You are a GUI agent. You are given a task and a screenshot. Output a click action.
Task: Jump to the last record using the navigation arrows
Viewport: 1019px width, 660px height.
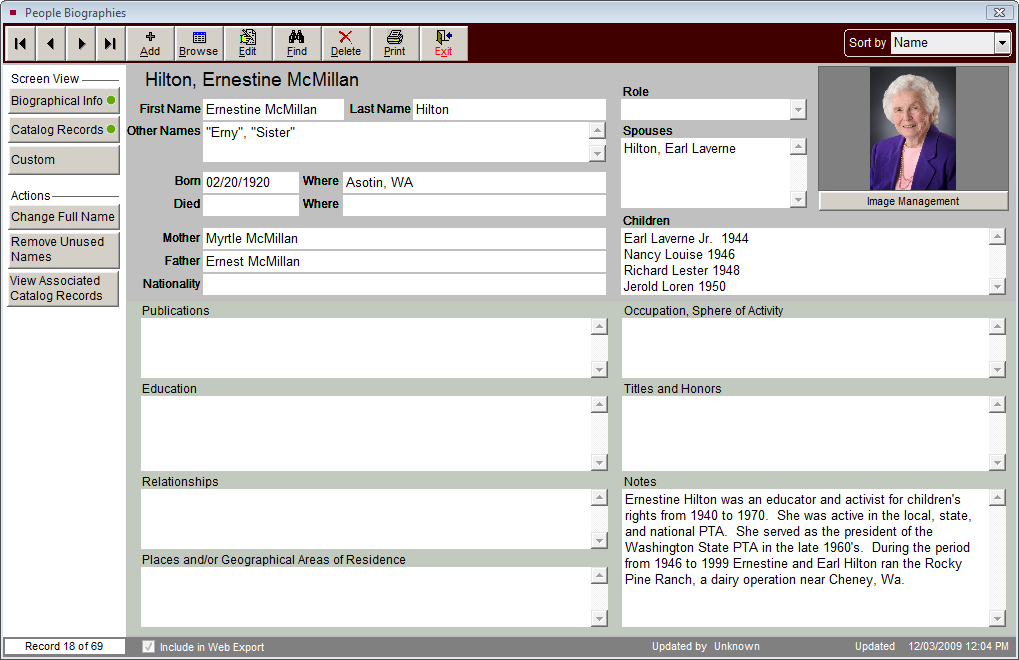(111, 42)
